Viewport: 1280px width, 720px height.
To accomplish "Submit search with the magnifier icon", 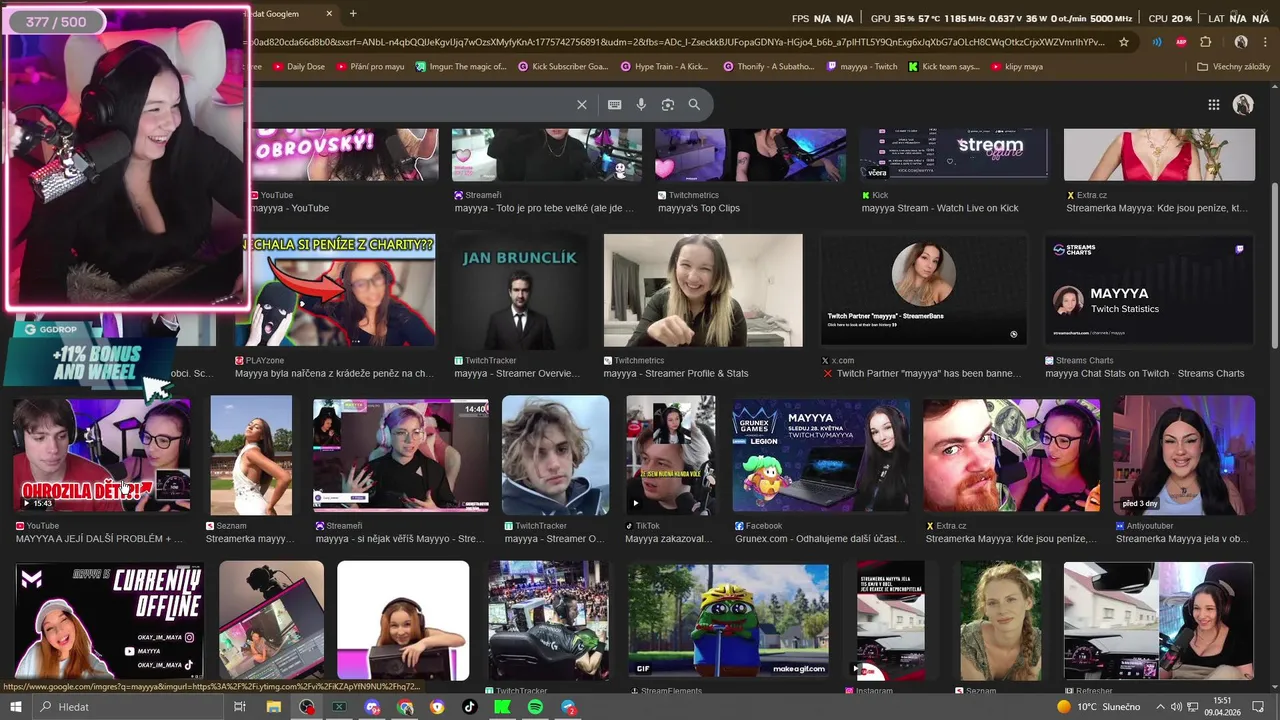I will (694, 105).
